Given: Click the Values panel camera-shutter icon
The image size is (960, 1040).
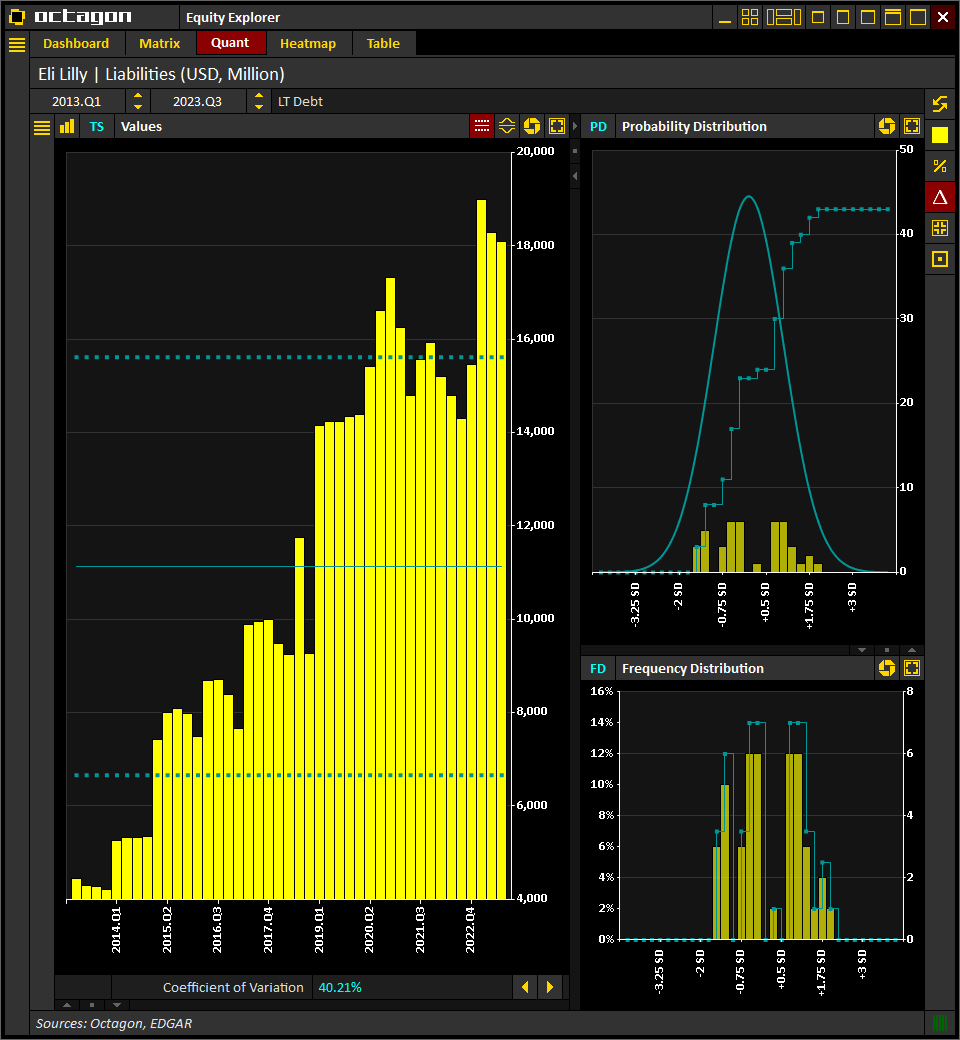Looking at the screenshot, I should pos(532,126).
